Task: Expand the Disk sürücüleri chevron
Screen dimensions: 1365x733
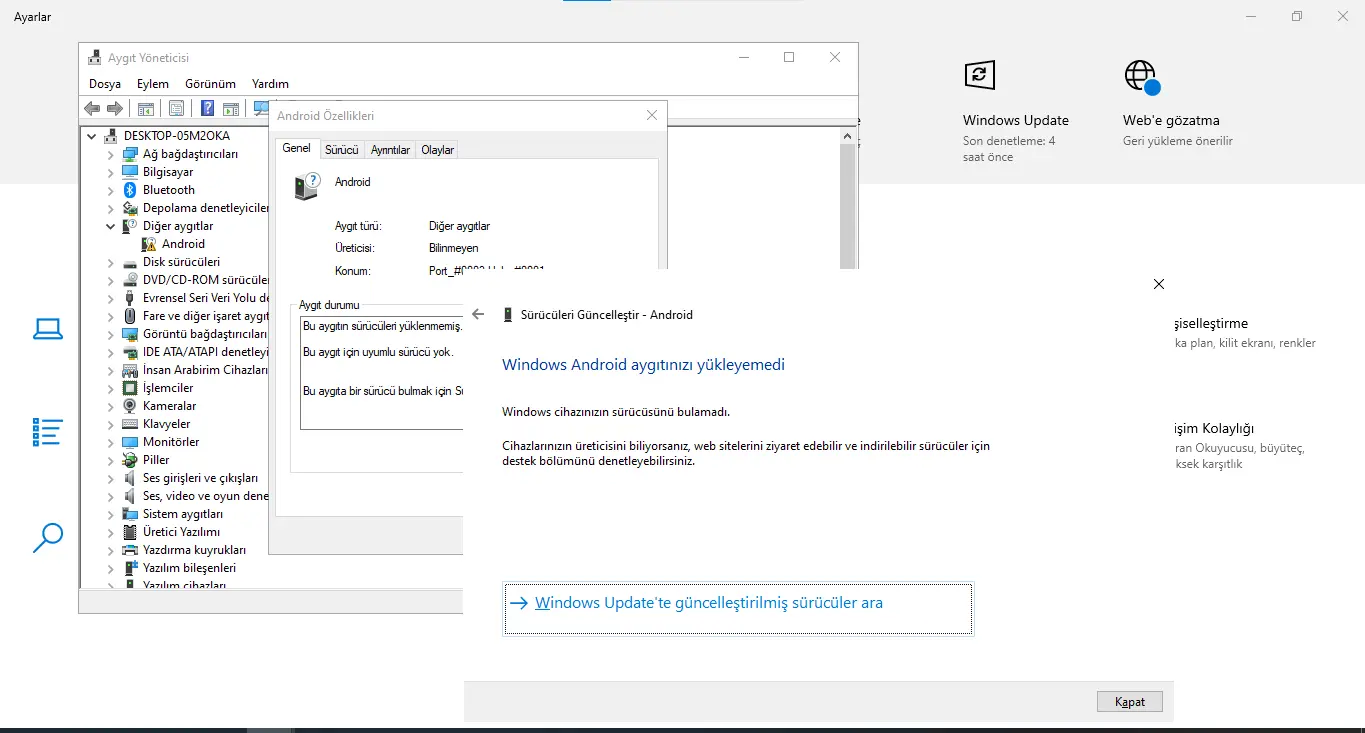Action: [111, 262]
